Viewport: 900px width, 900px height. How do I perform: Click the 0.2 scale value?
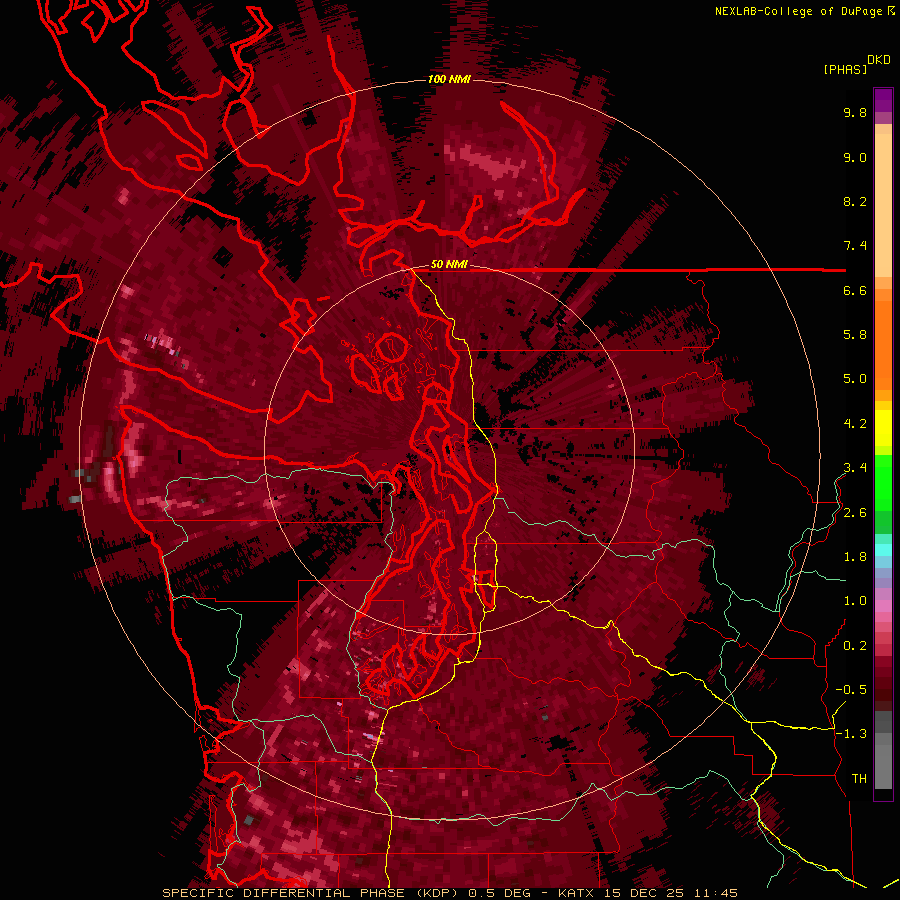855,646
